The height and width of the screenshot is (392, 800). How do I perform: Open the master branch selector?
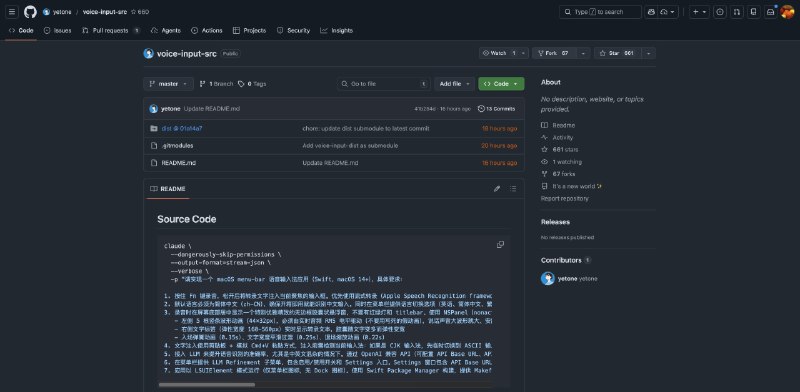168,84
